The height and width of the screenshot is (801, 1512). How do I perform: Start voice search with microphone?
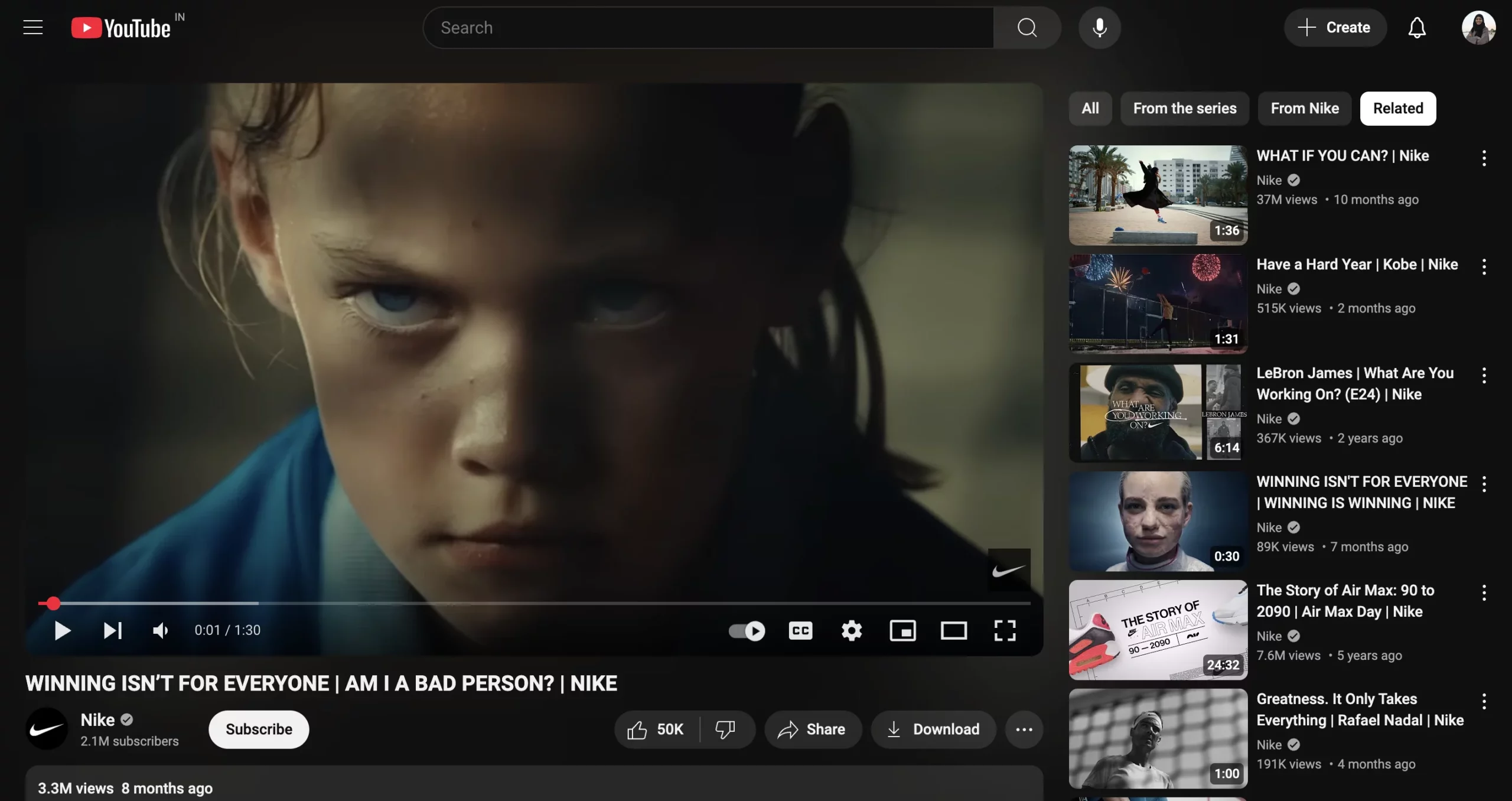pos(1099,28)
